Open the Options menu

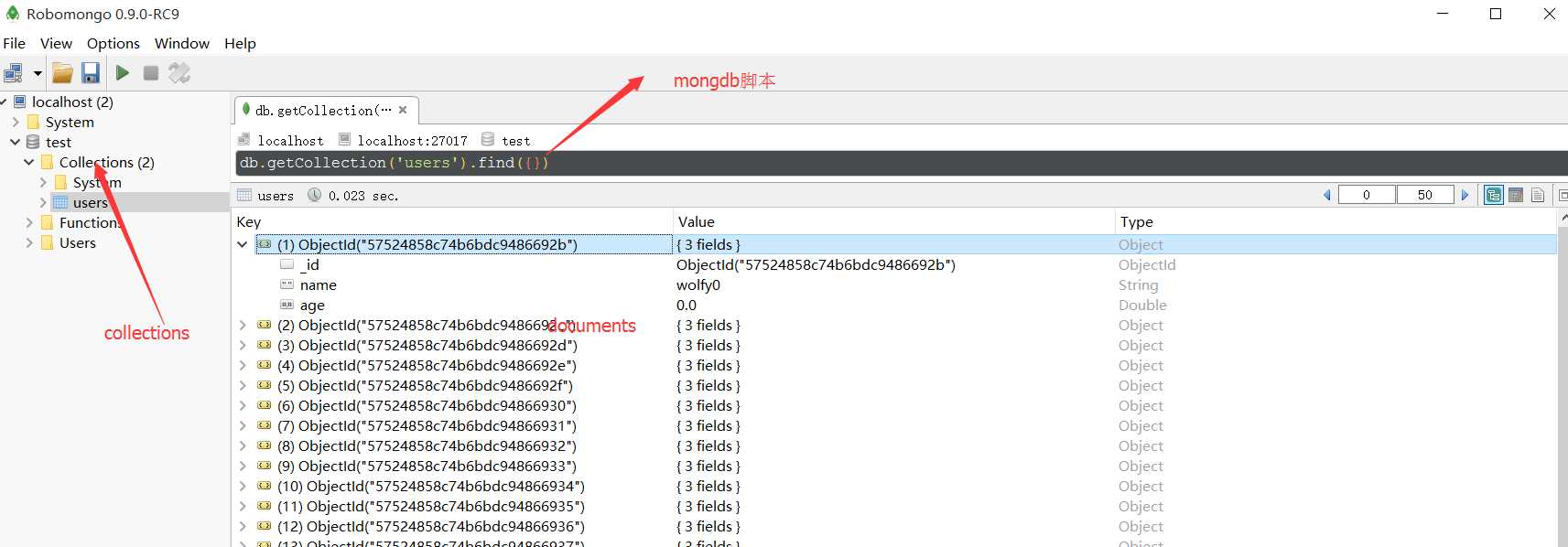coord(114,43)
